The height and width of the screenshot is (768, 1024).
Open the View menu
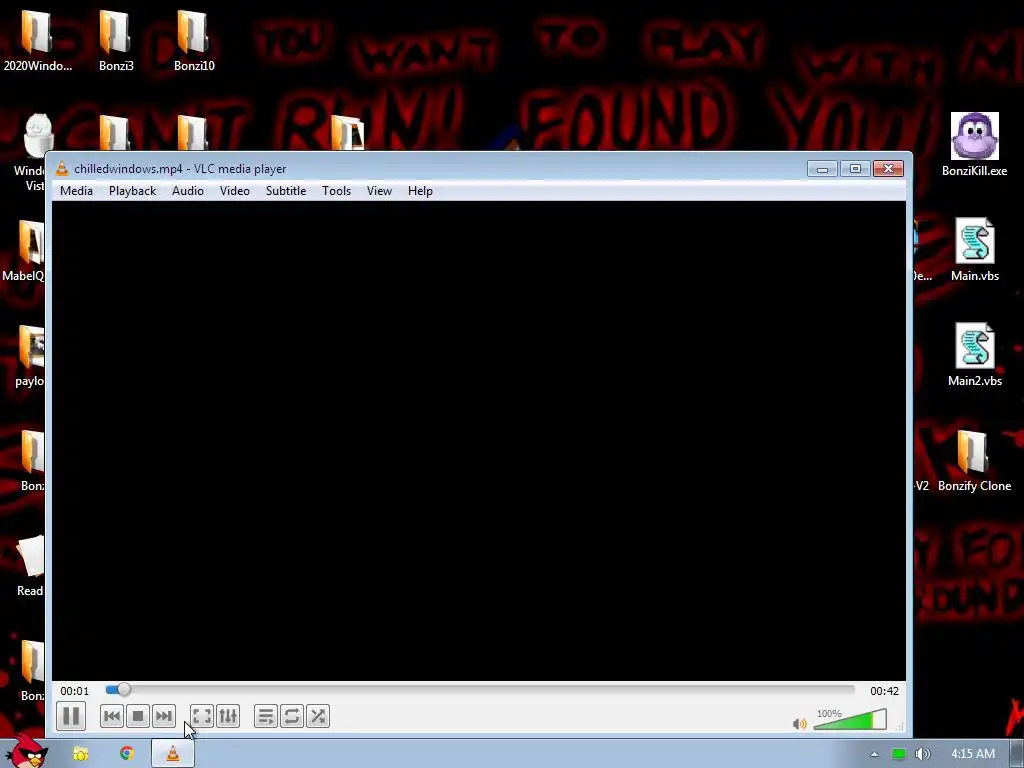coord(379,191)
